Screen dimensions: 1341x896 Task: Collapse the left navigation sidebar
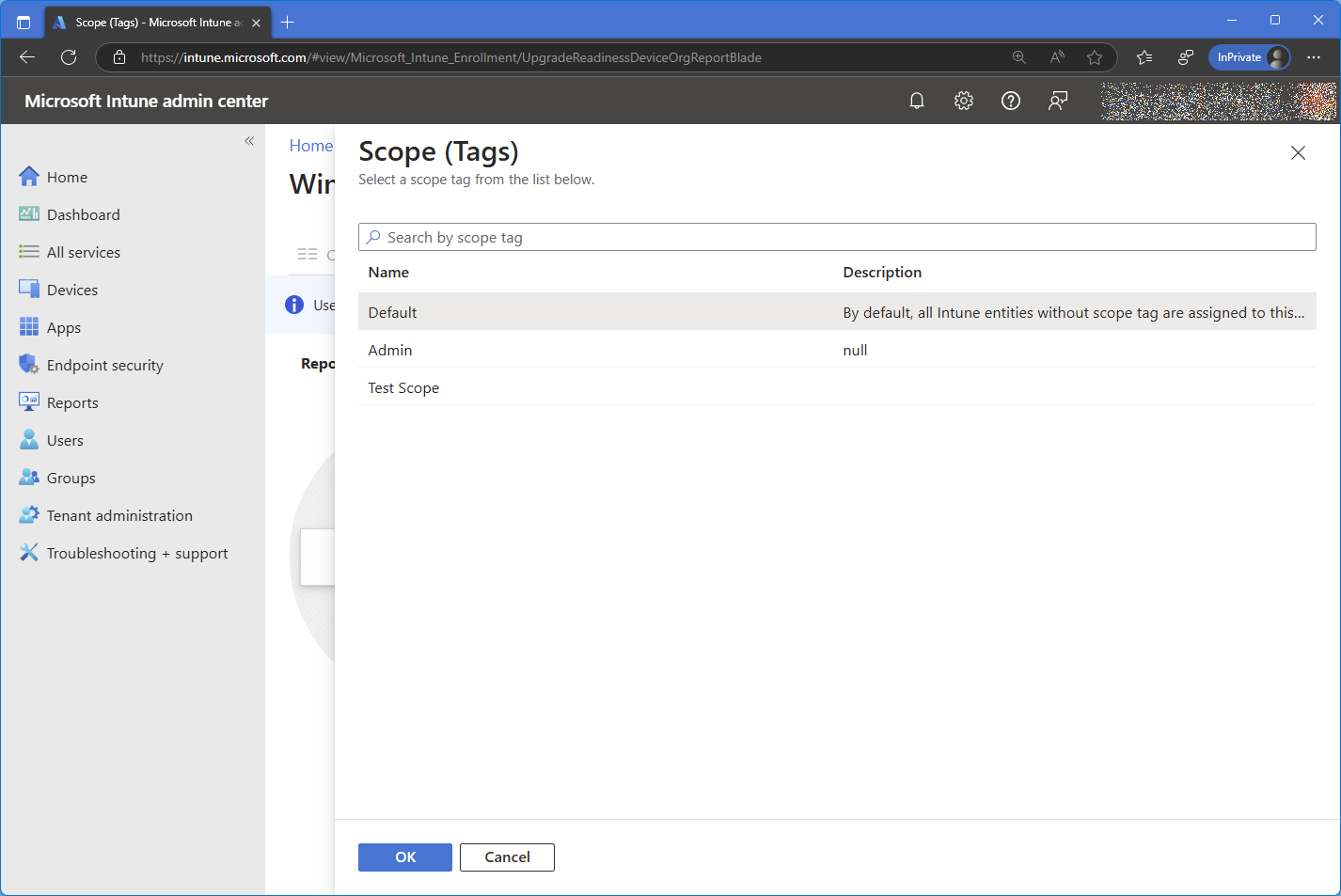coord(249,141)
